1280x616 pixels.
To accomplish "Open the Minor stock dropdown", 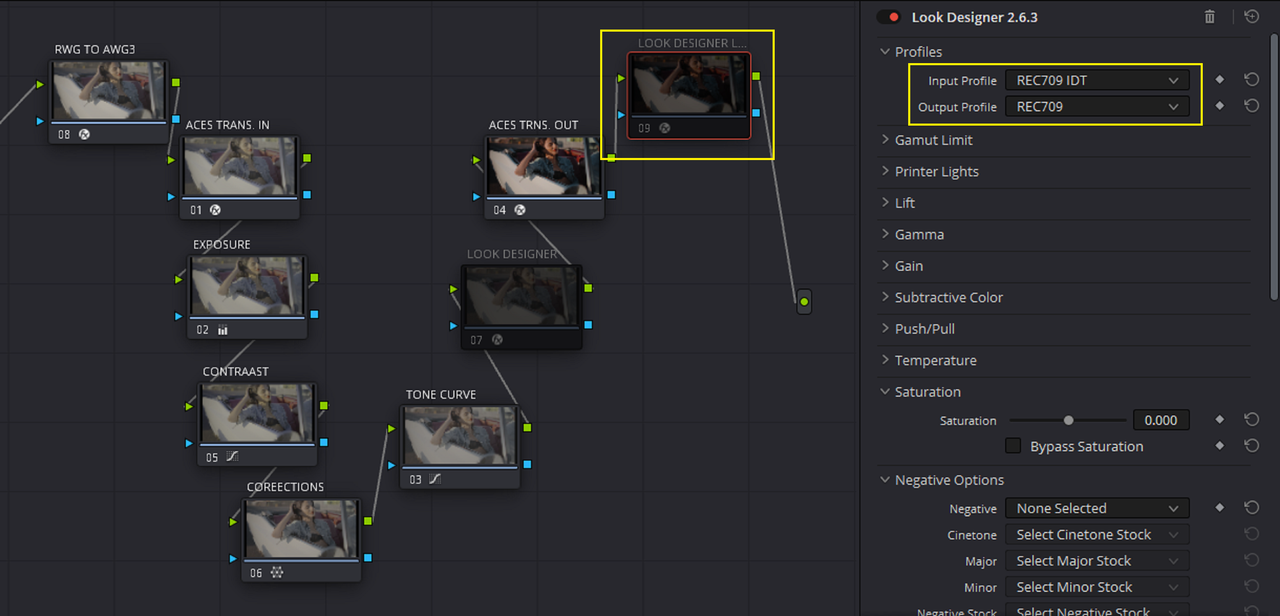I will [x=1097, y=587].
